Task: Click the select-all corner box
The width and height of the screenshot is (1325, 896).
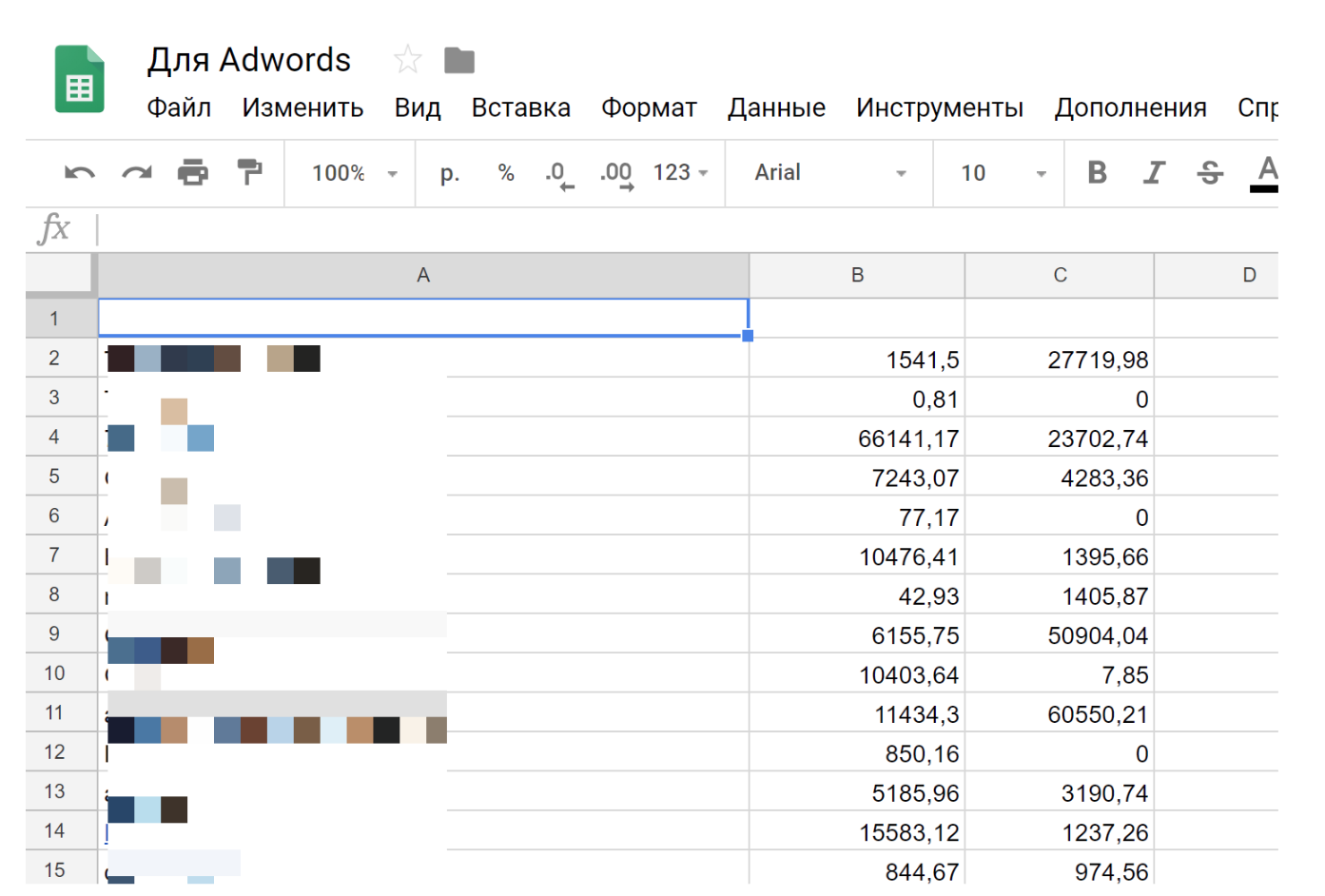Action: pyautogui.click(x=61, y=275)
